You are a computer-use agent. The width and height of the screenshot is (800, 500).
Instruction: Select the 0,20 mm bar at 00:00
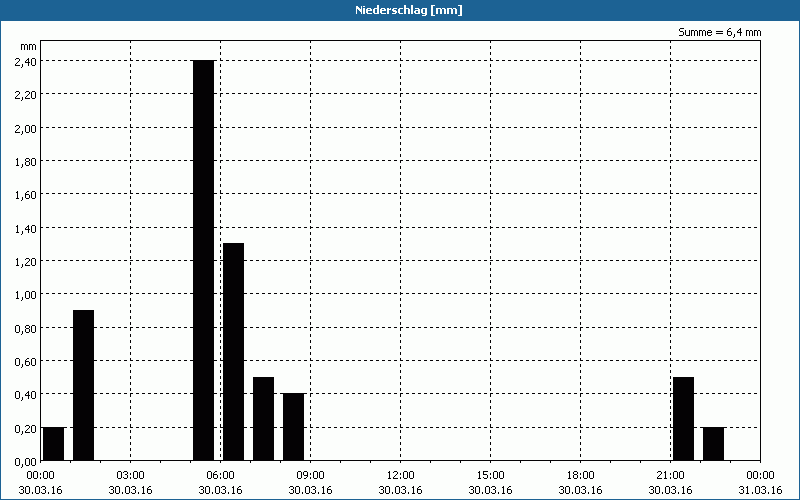54,444
